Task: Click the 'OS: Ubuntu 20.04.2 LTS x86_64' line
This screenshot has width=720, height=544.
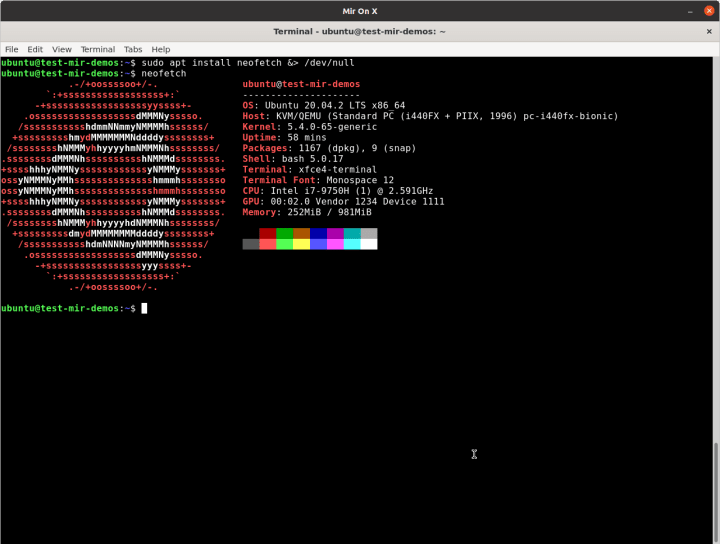Action: pyautogui.click(x=324, y=105)
